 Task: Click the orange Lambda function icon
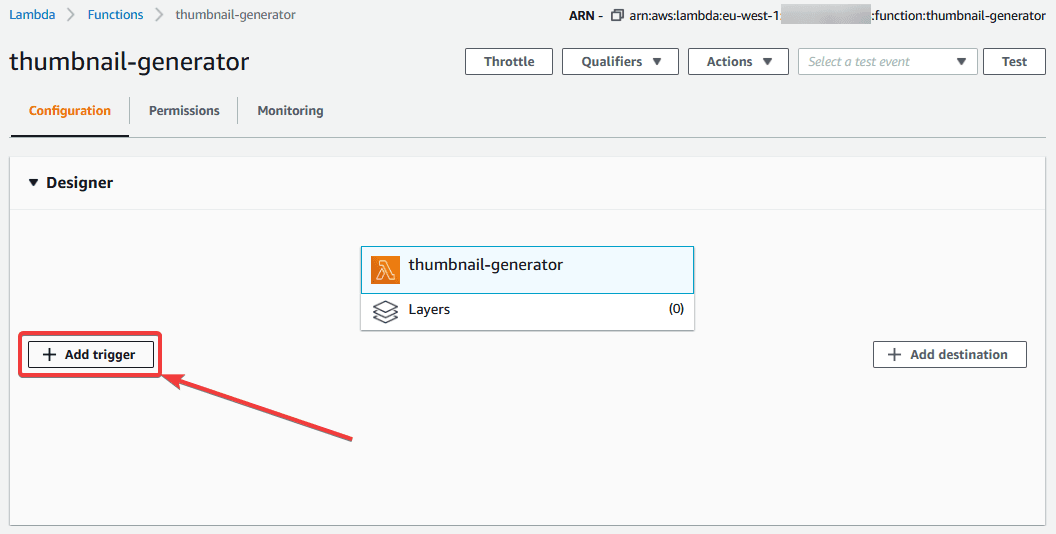click(x=385, y=270)
